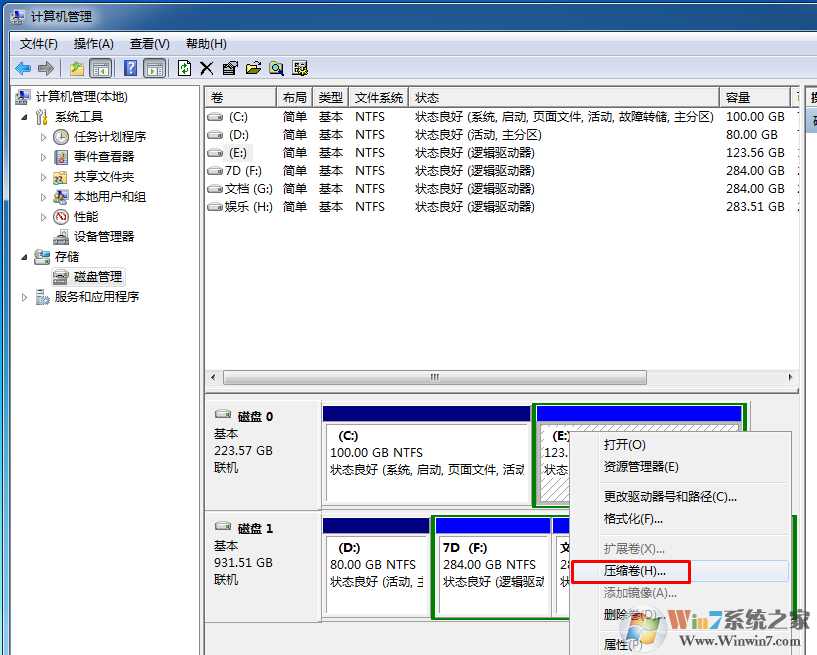Click the up one level folder icon

[77, 68]
